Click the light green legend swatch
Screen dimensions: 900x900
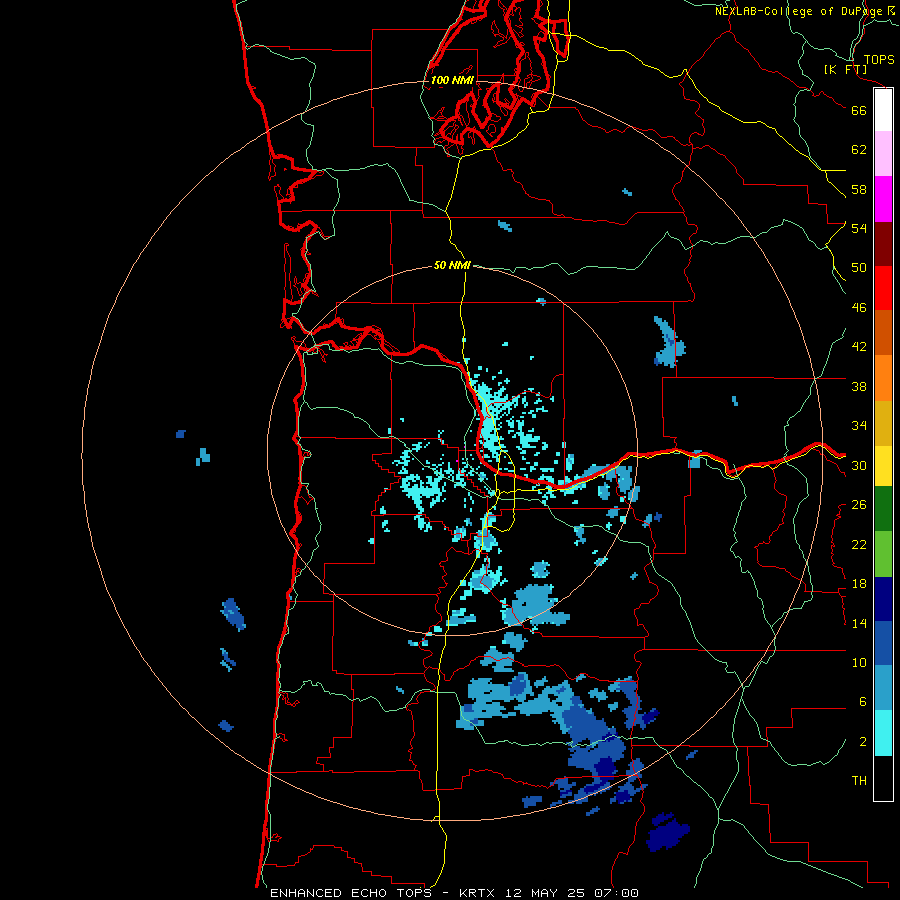tap(883, 554)
